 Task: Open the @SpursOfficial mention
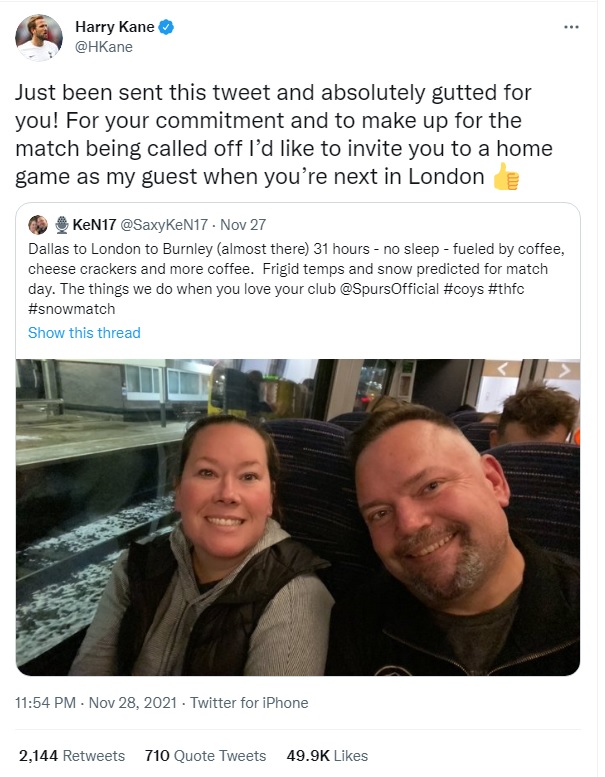point(389,289)
